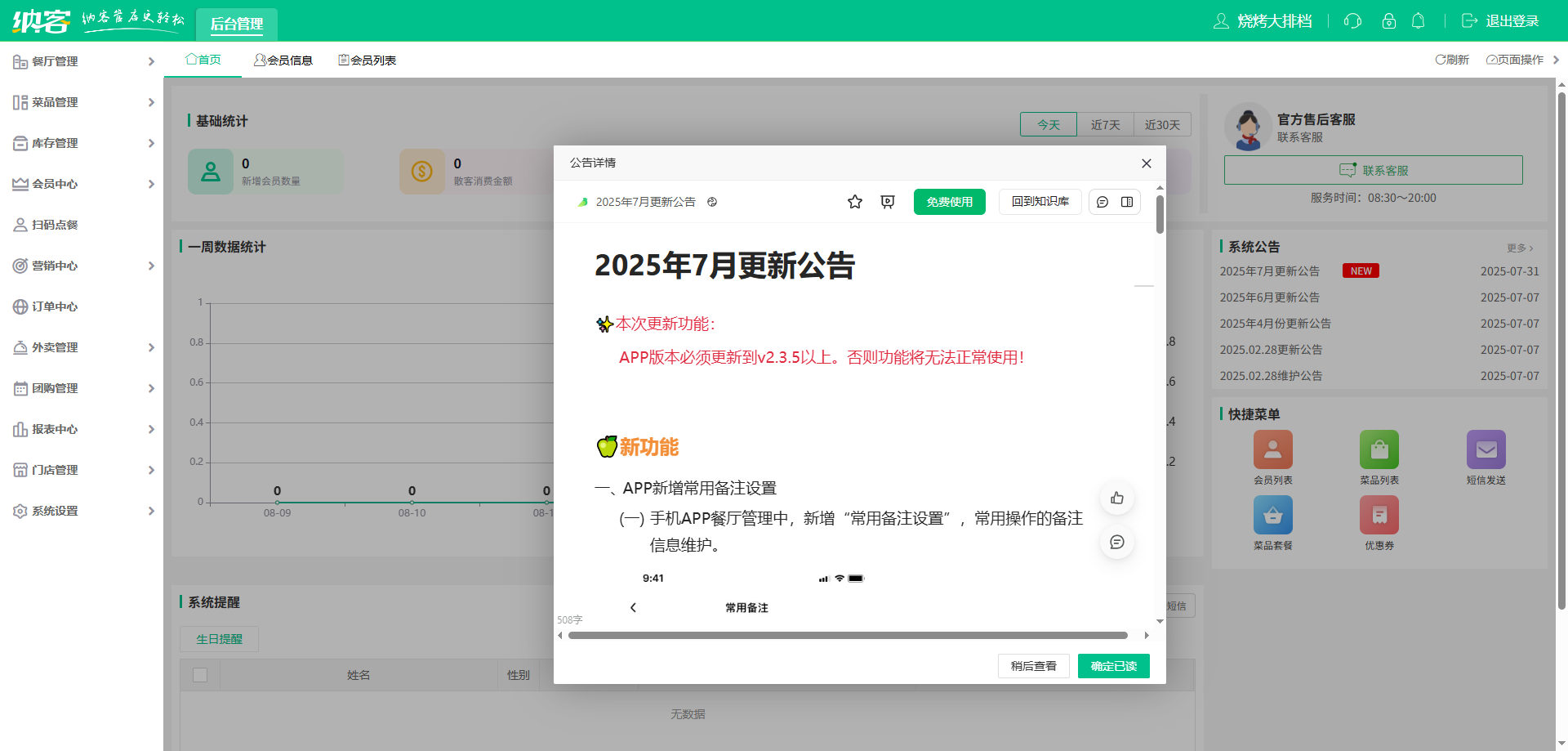Click the headset customer service icon
This screenshot has height=751, width=1568.
tap(1352, 21)
